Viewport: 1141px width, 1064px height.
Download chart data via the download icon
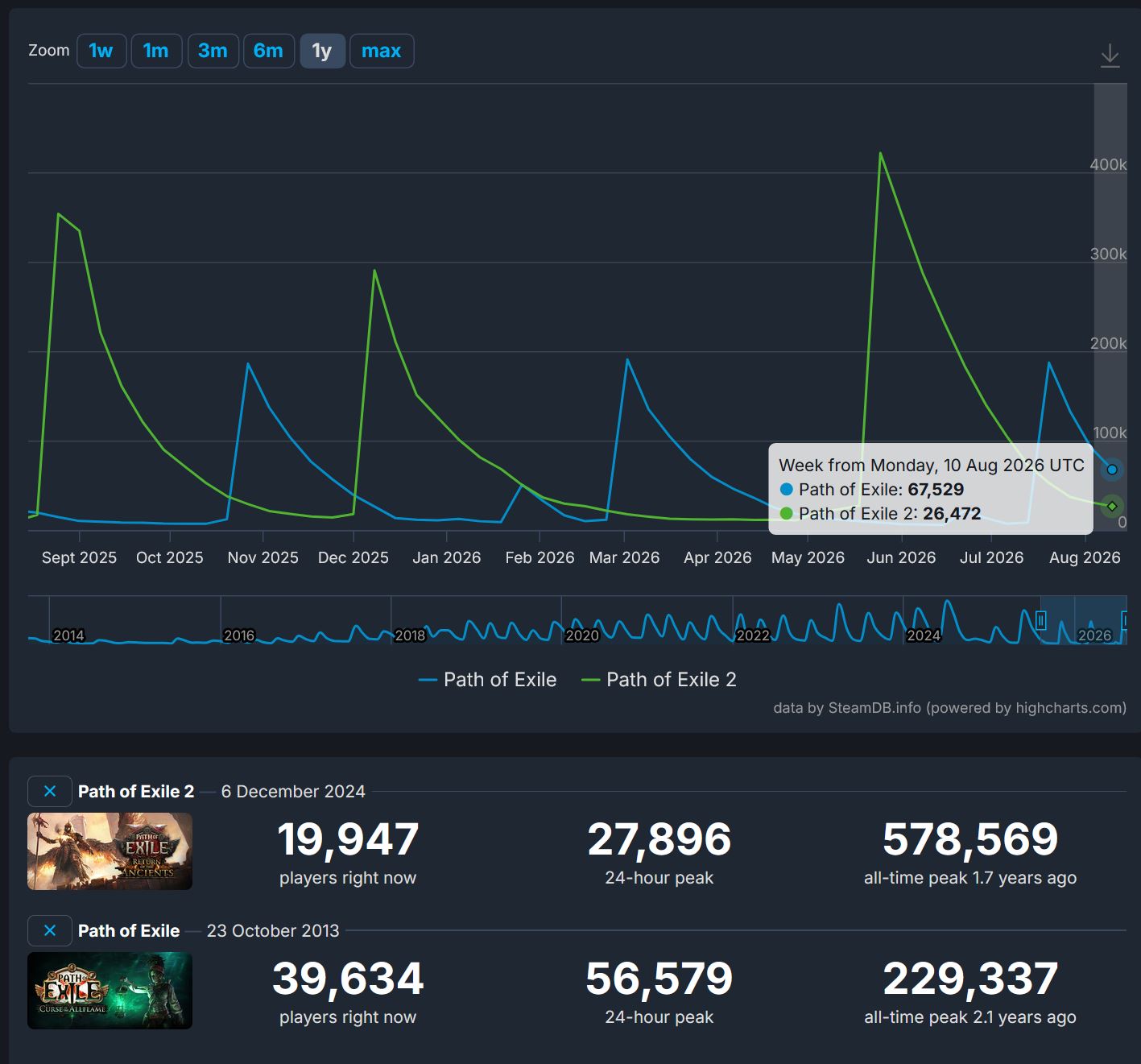pyautogui.click(x=1110, y=56)
